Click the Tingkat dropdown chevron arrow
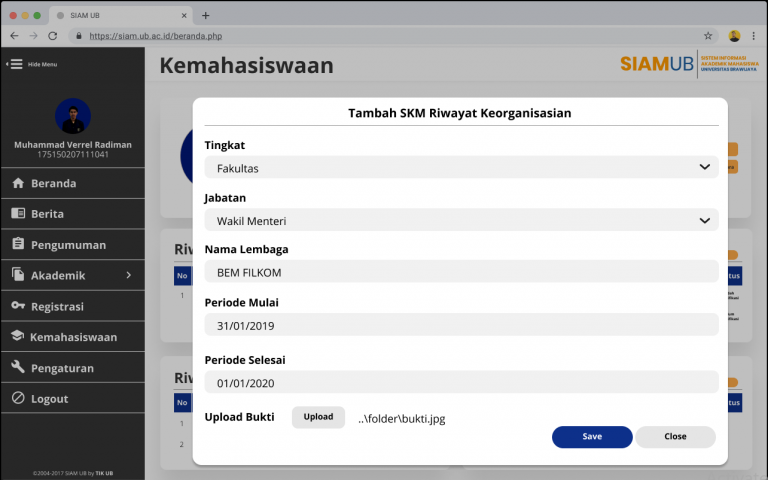Viewport: 768px width, 480px height. pos(704,167)
